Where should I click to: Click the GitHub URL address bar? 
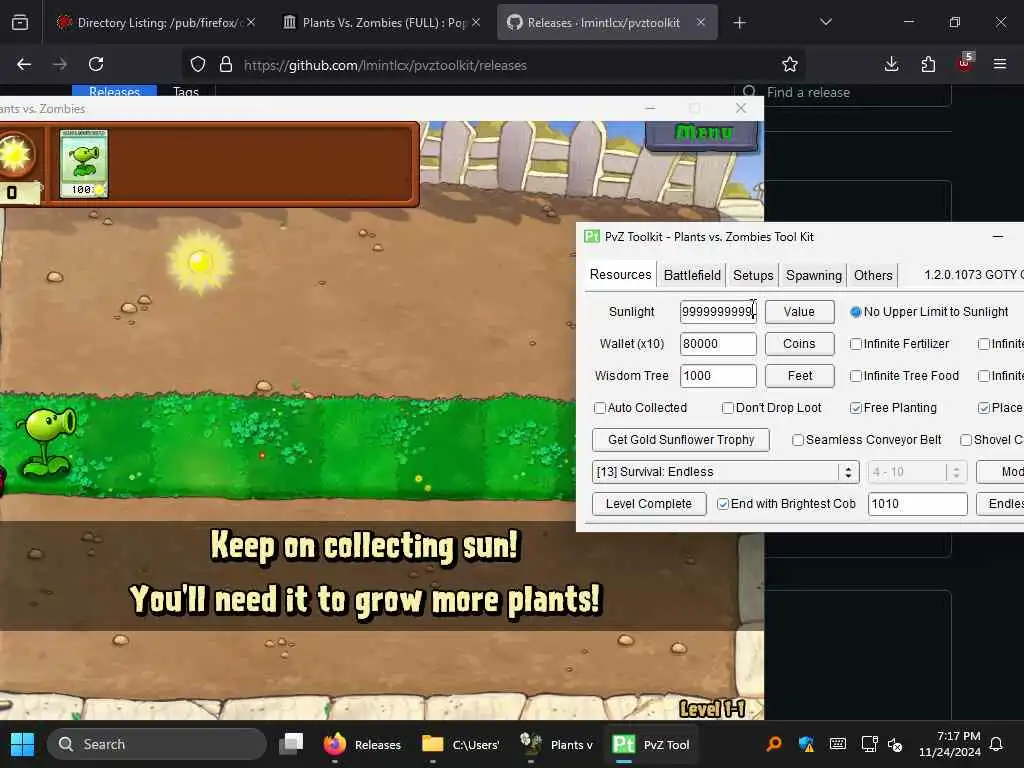click(x=493, y=65)
